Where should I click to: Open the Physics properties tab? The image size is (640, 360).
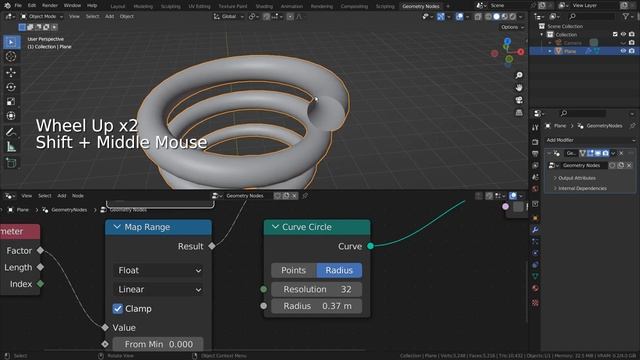pos(535,253)
